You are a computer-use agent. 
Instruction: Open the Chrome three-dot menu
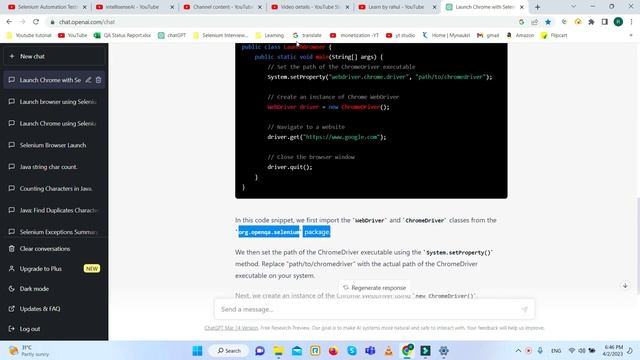(631, 22)
